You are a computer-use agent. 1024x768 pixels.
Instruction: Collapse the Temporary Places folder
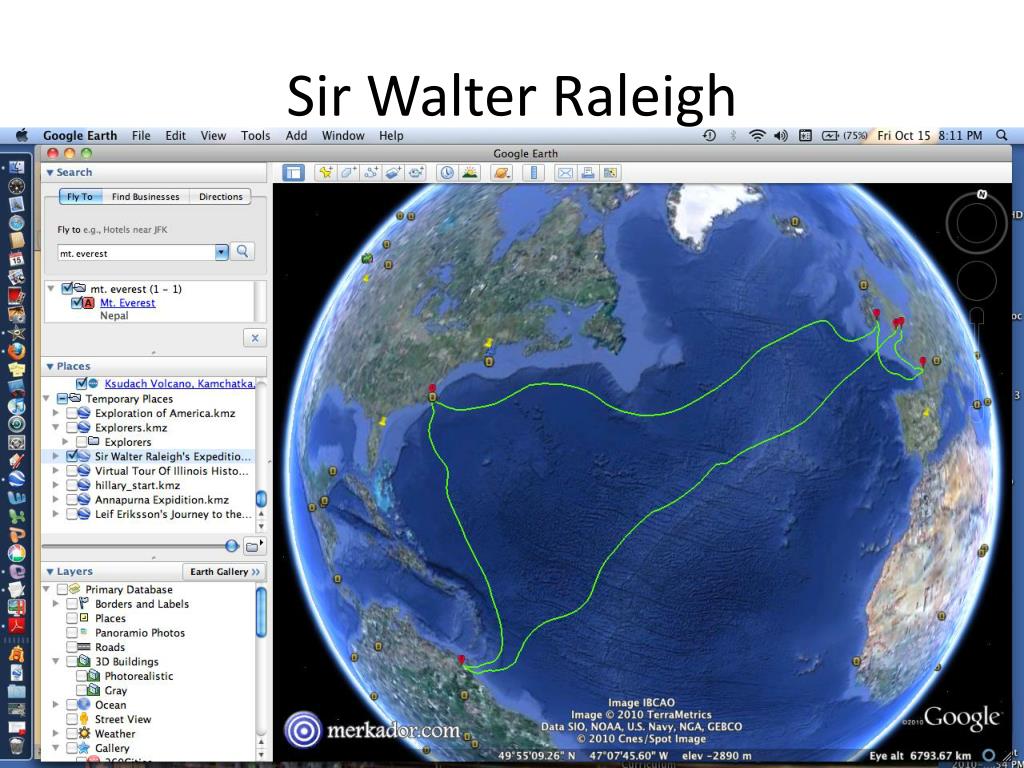[x=46, y=398]
